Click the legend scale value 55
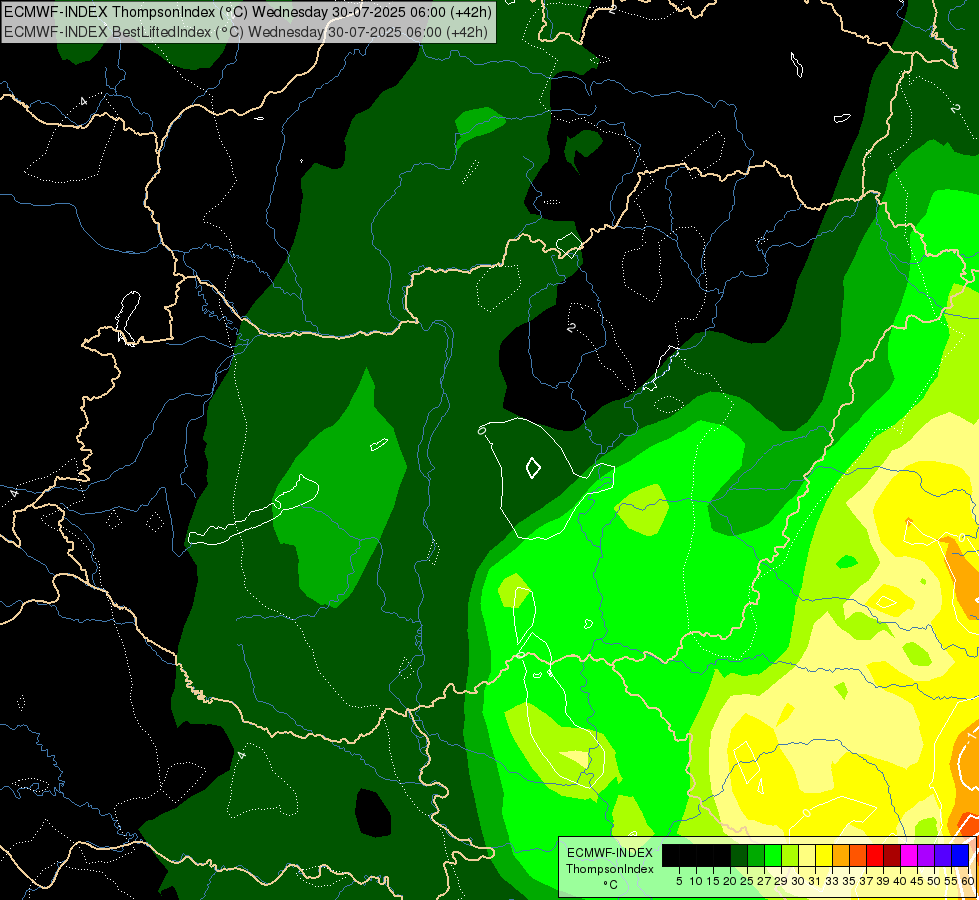The image size is (979, 900). coord(951,881)
